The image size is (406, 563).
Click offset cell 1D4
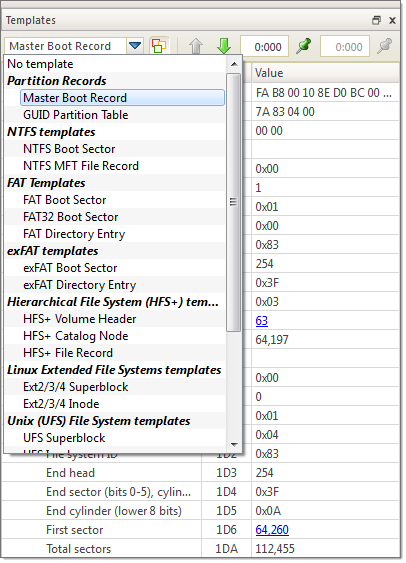point(227,492)
